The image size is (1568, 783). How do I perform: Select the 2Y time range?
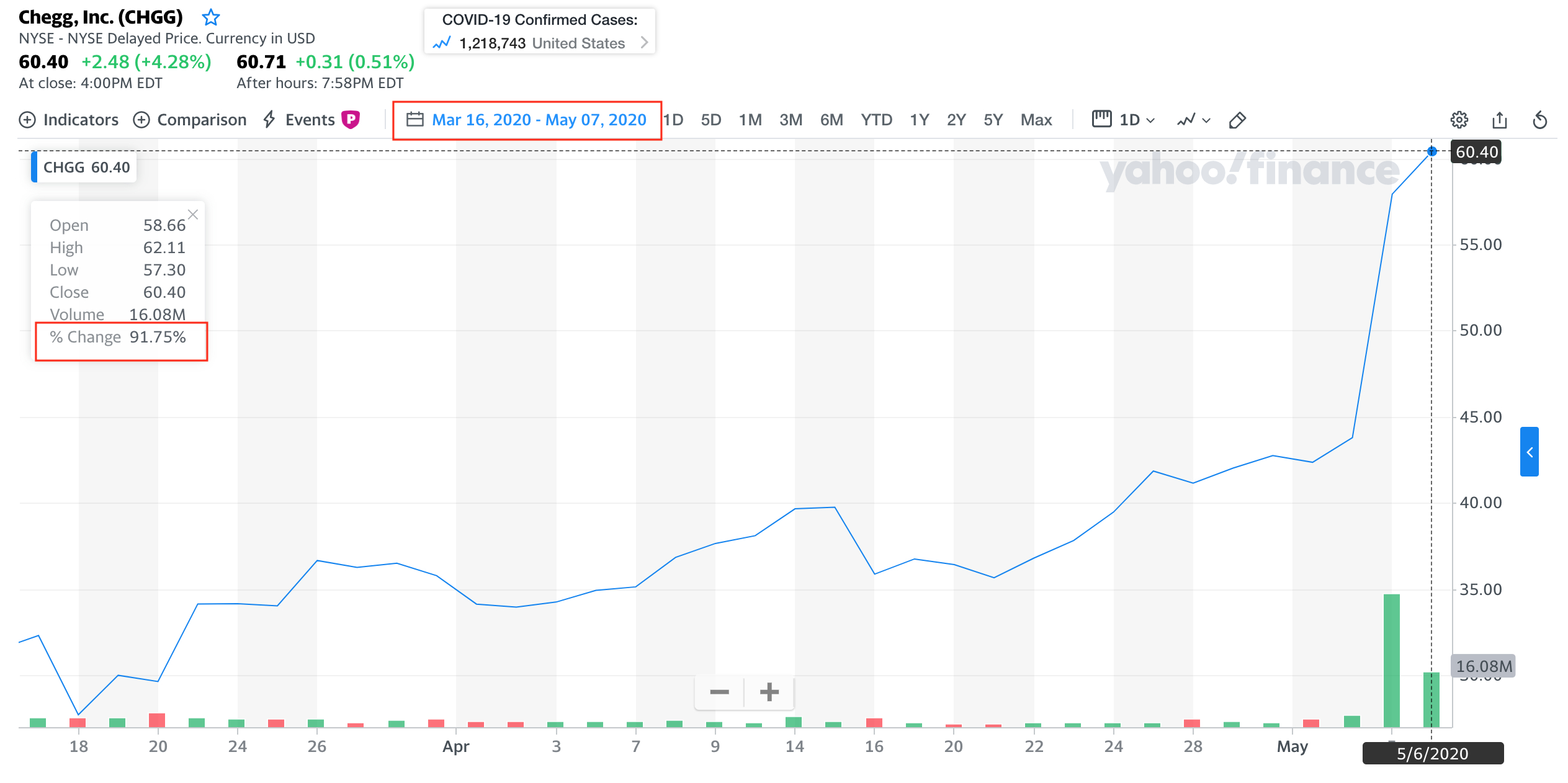(956, 120)
